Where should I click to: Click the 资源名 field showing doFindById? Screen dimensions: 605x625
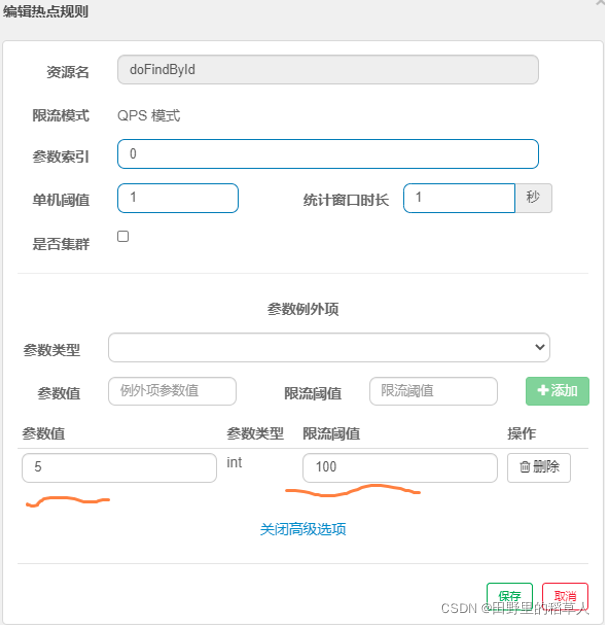[x=328, y=70]
